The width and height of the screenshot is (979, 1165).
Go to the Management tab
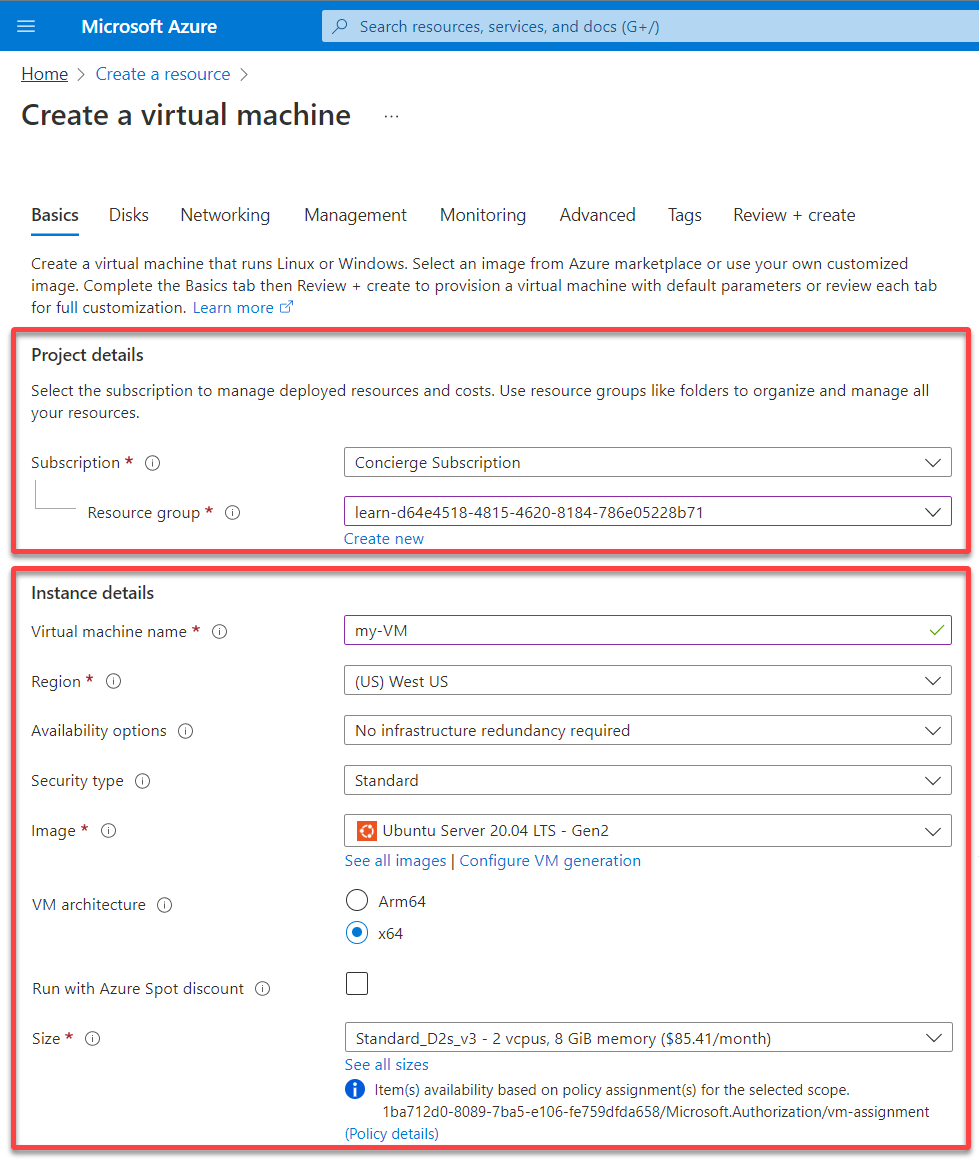(x=355, y=215)
